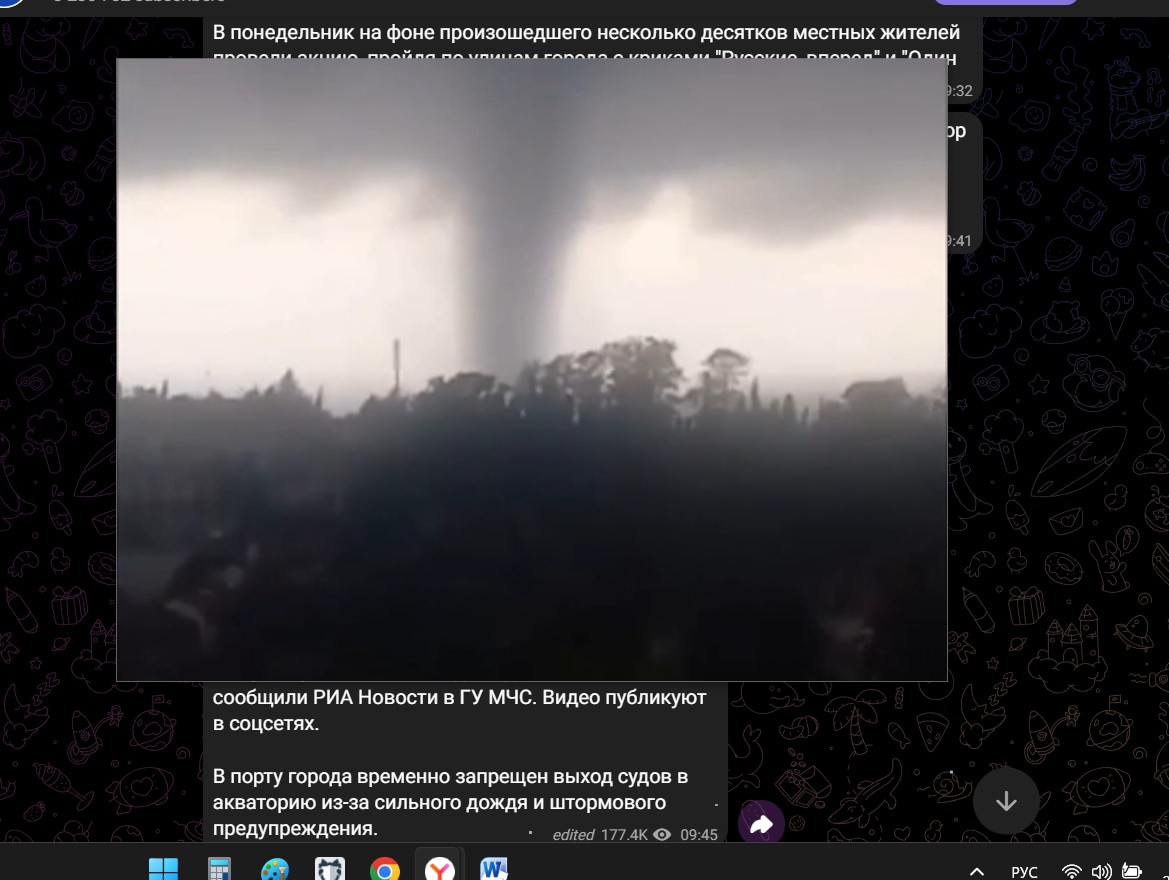Open the Windows Start menu

(163, 869)
